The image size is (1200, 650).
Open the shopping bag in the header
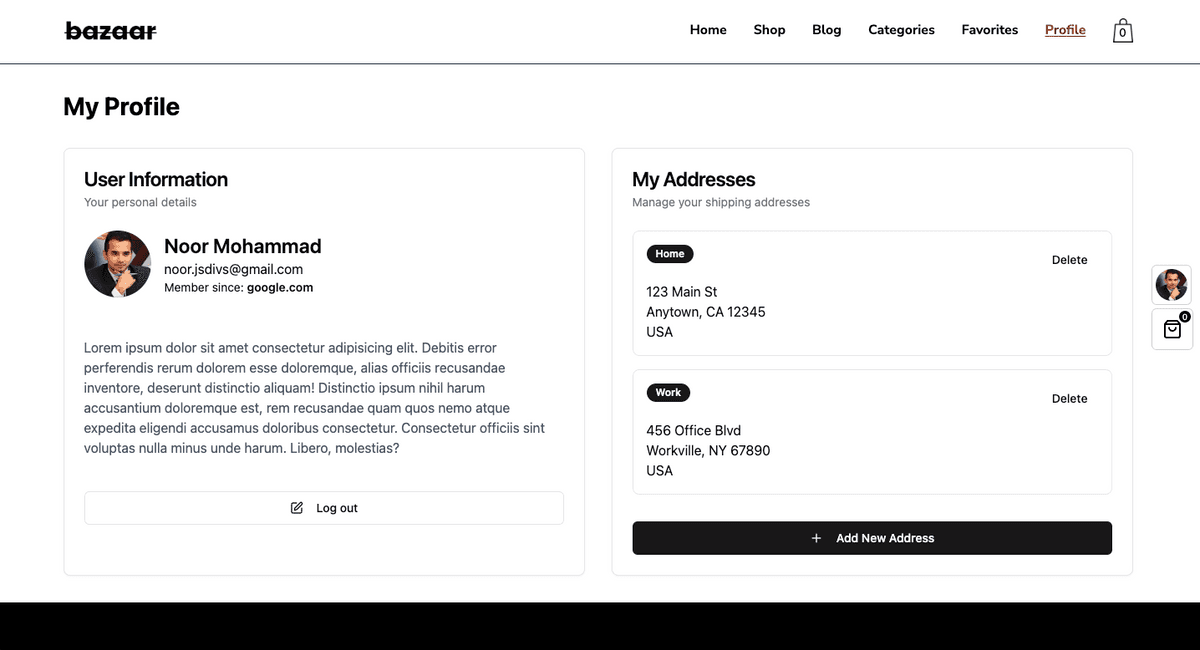coord(1123,31)
